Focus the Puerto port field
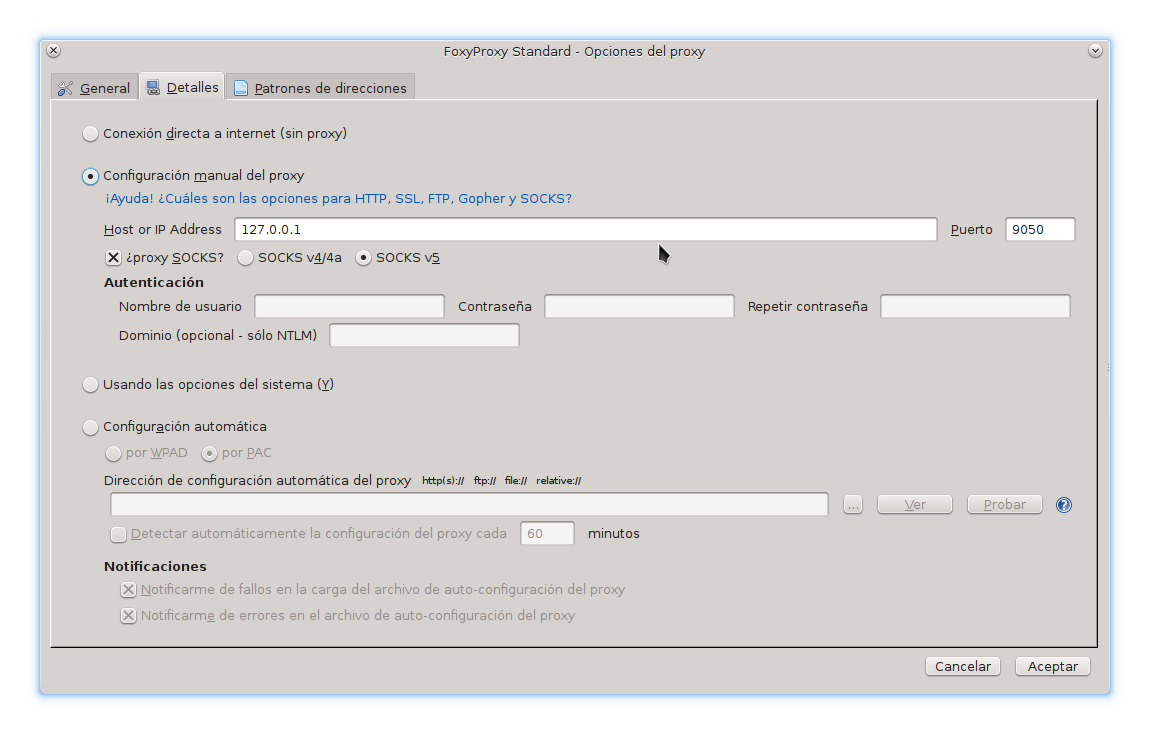The height and width of the screenshot is (734, 1150). click(1040, 230)
